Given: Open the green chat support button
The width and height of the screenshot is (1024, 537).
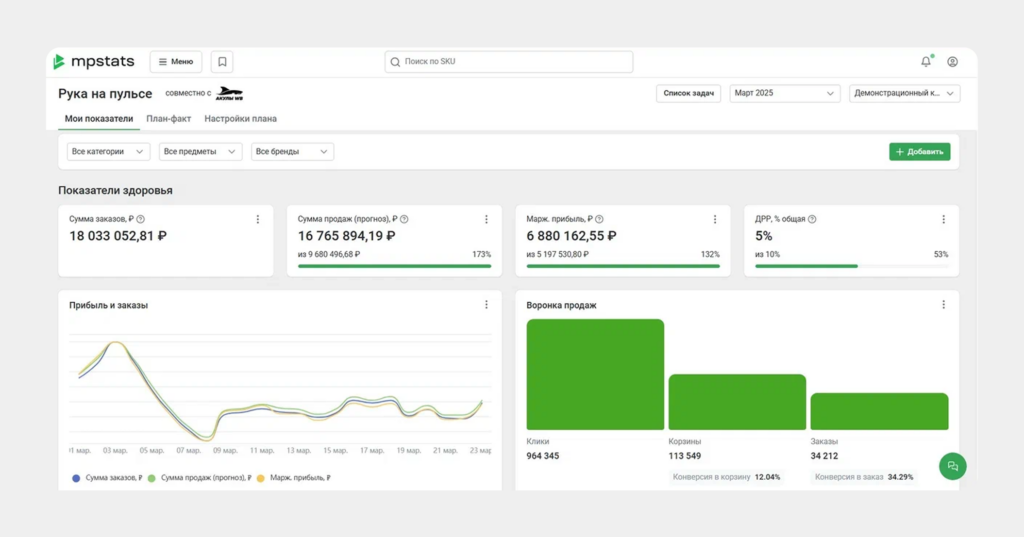Looking at the screenshot, I should click(952, 466).
